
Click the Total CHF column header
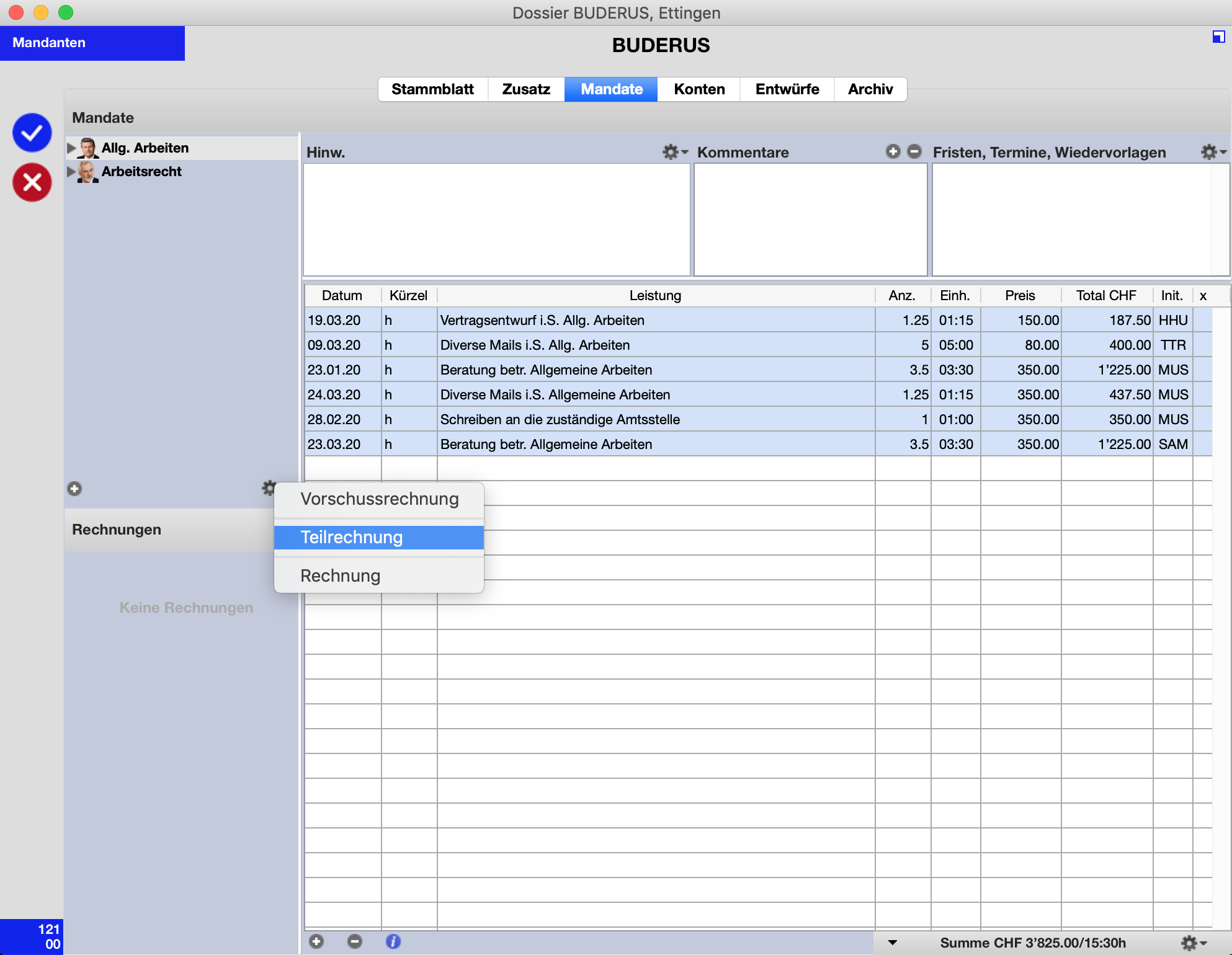click(1107, 296)
